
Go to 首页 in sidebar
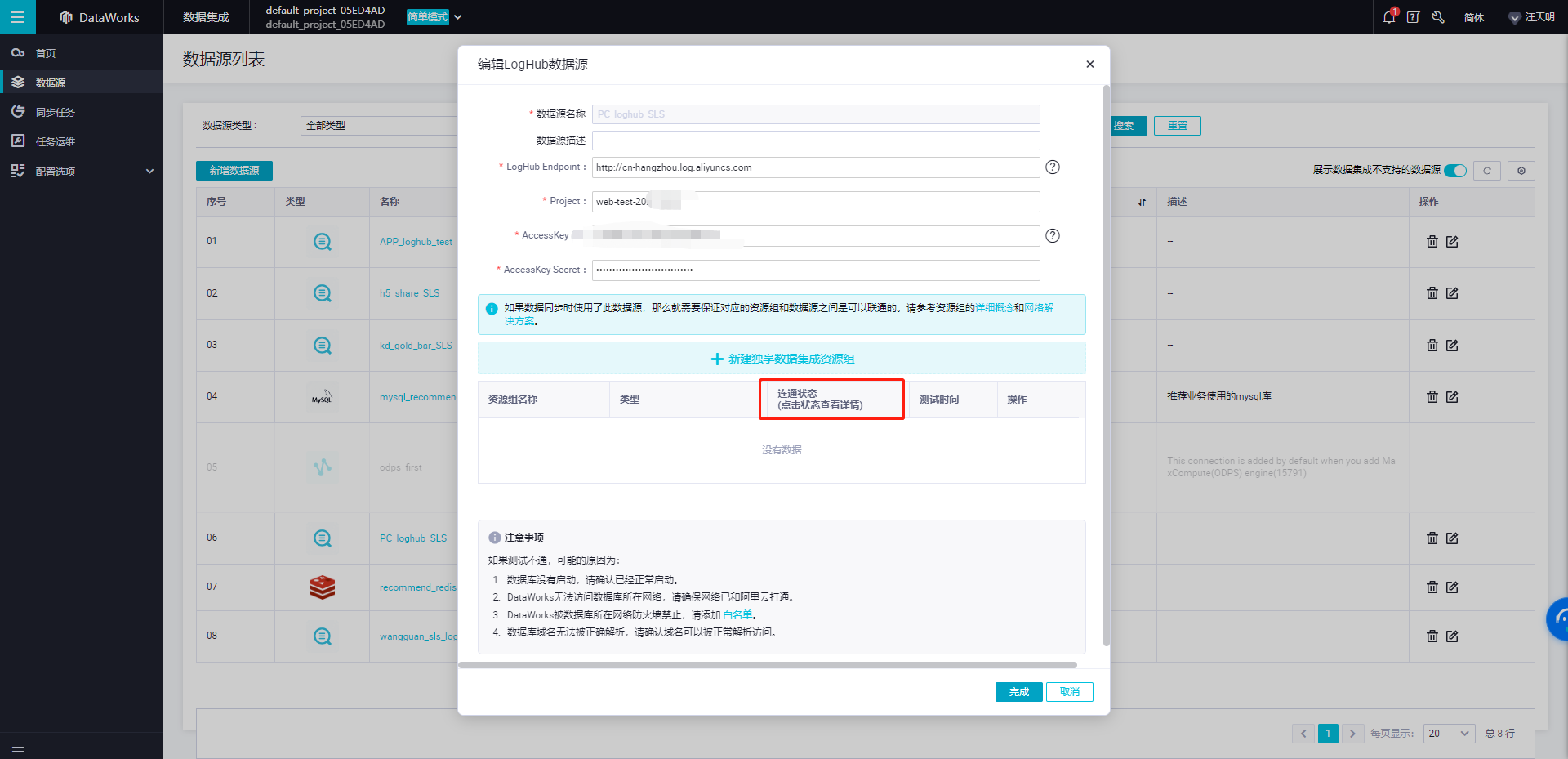[82, 53]
